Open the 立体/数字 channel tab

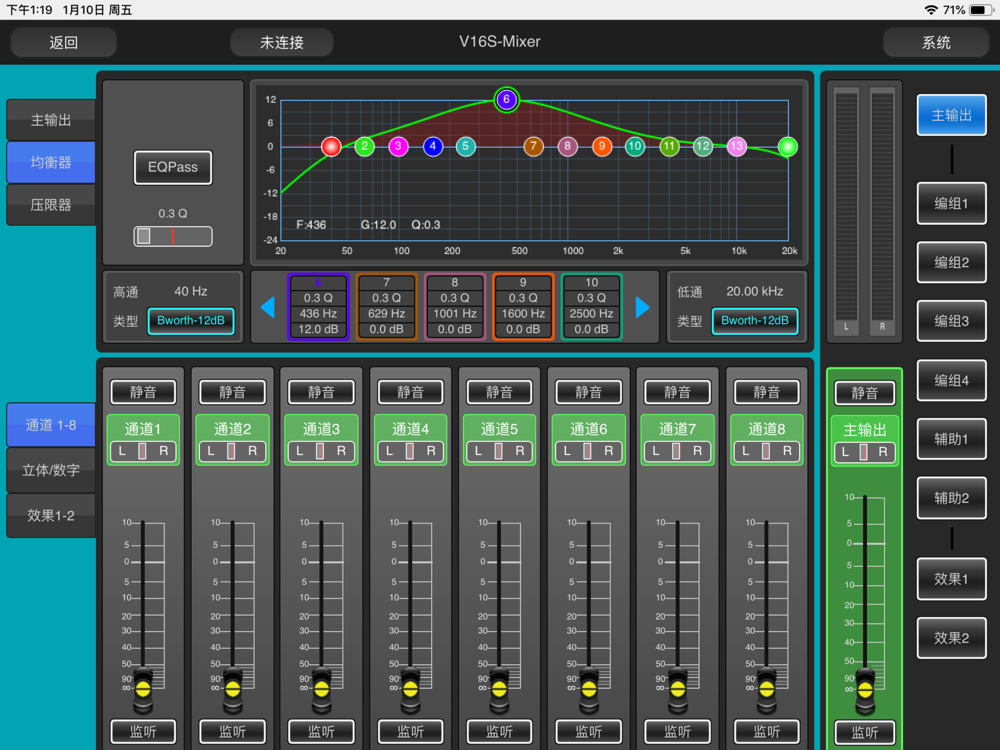coord(51,470)
